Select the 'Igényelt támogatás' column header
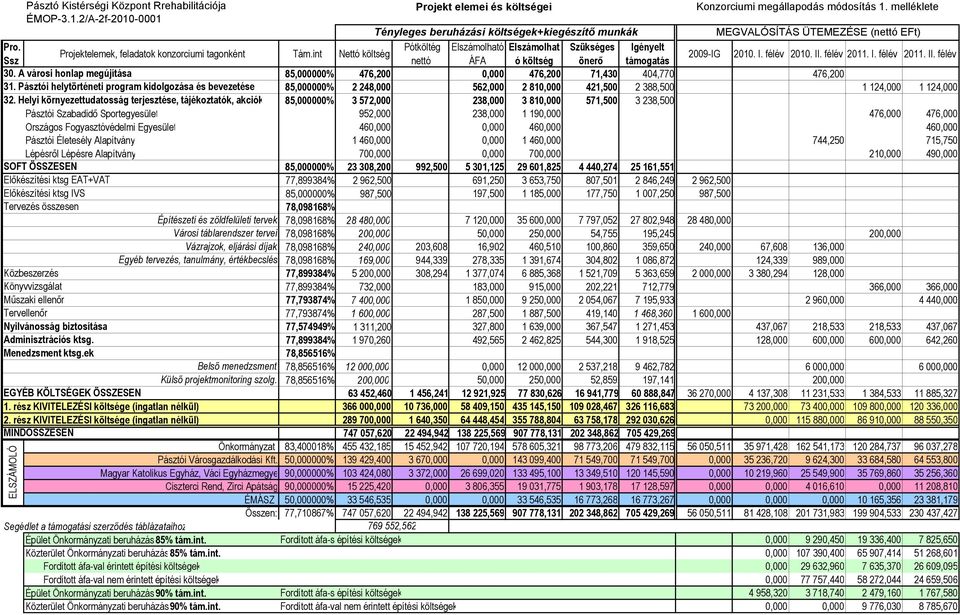 [649, 53]
